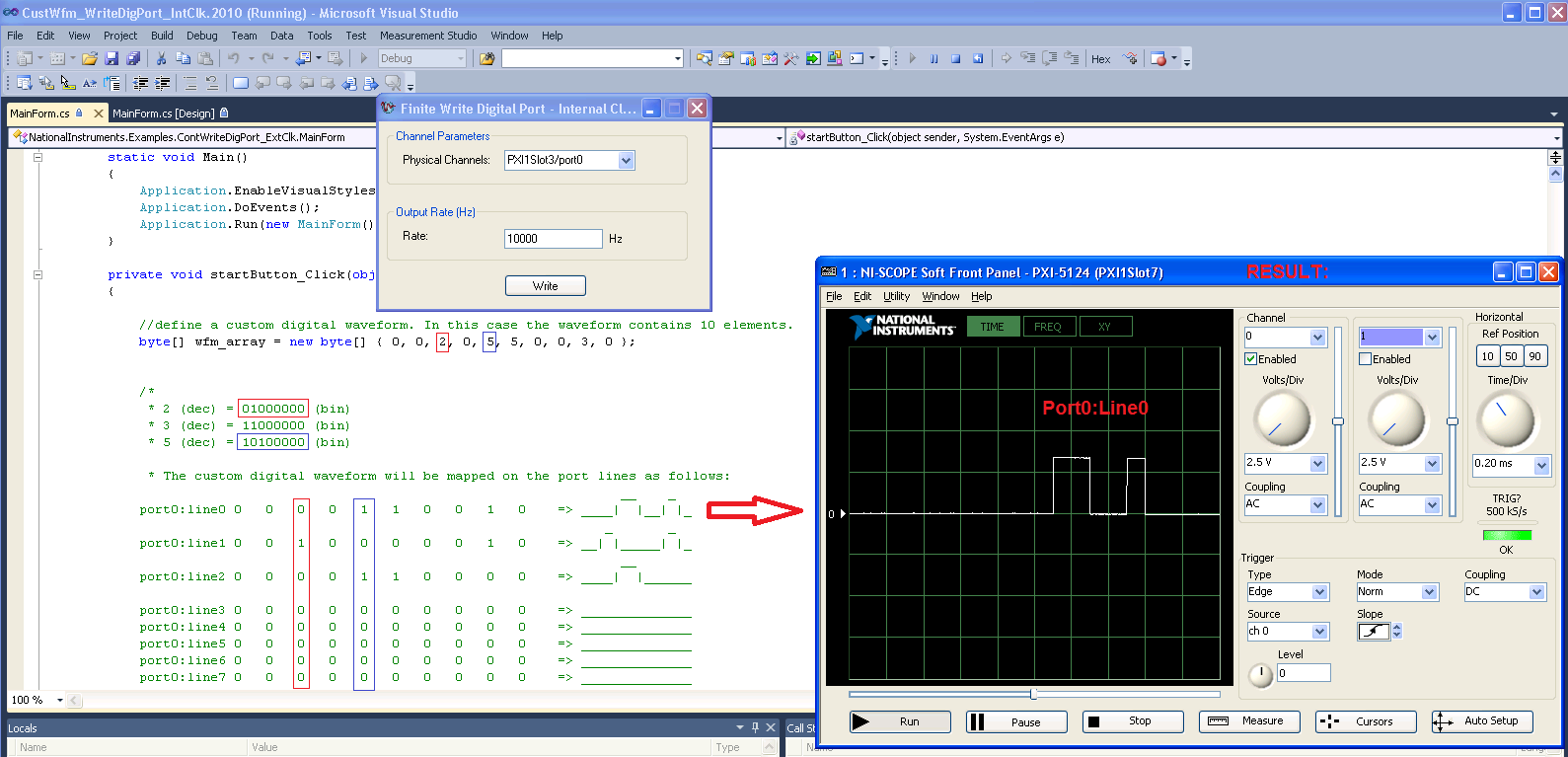Screen dimensions: 1568x757
Task: Click the horizontal slider below the scope graph
Action: 1033,694
